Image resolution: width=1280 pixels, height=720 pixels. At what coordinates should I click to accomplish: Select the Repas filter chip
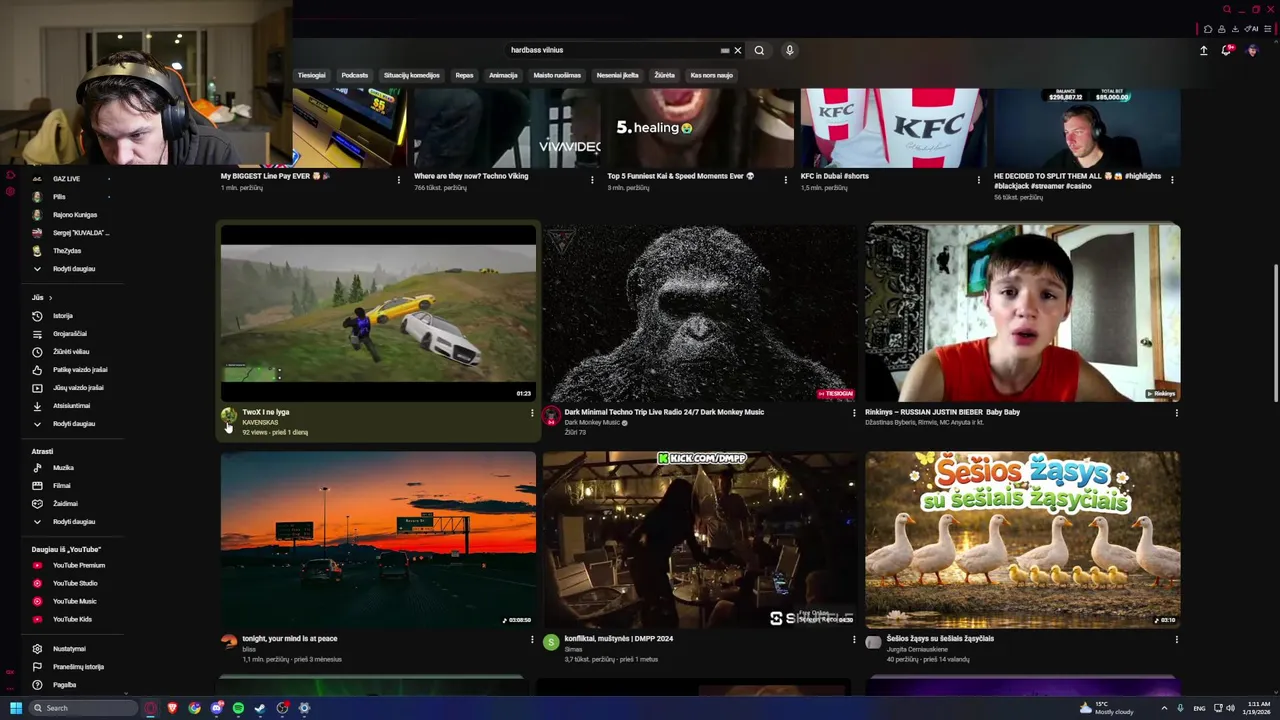point(464,75)
